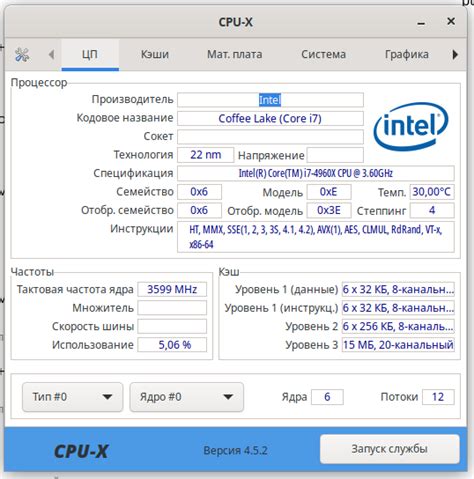Click the Уровень 3 cache 15 МБ field
This screenshot has width=474, height=479.
398,345
